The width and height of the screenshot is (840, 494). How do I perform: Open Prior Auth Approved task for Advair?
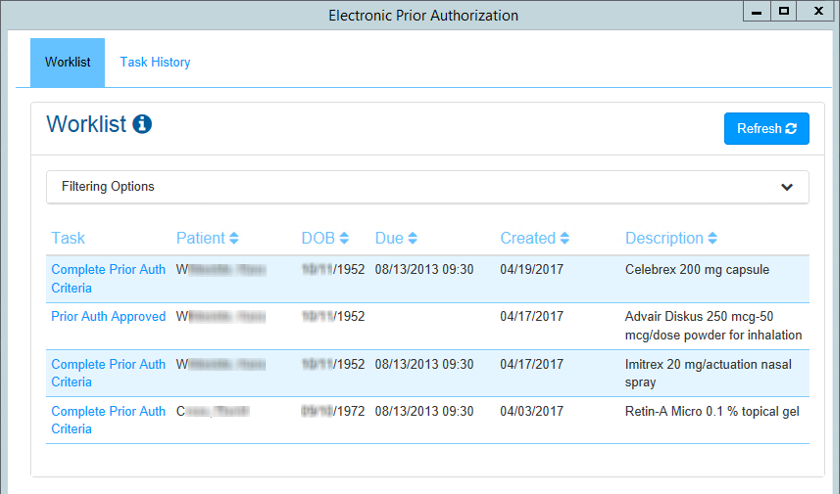tap(108, 317)
